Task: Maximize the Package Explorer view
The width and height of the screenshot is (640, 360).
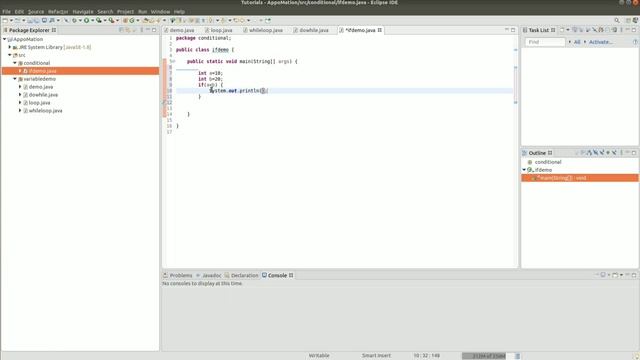Action: (154, 30)
